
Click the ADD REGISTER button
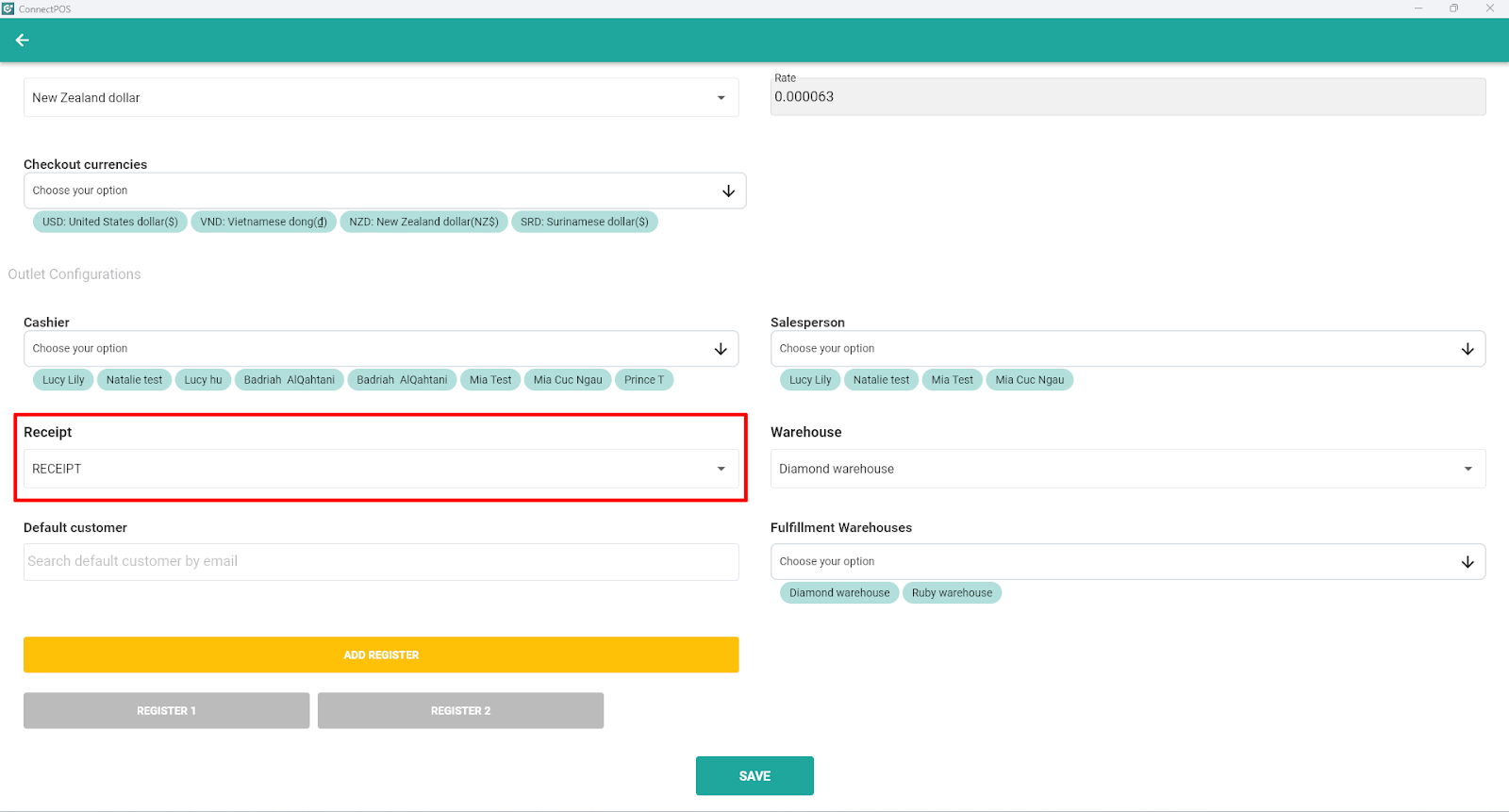(381, 655)
